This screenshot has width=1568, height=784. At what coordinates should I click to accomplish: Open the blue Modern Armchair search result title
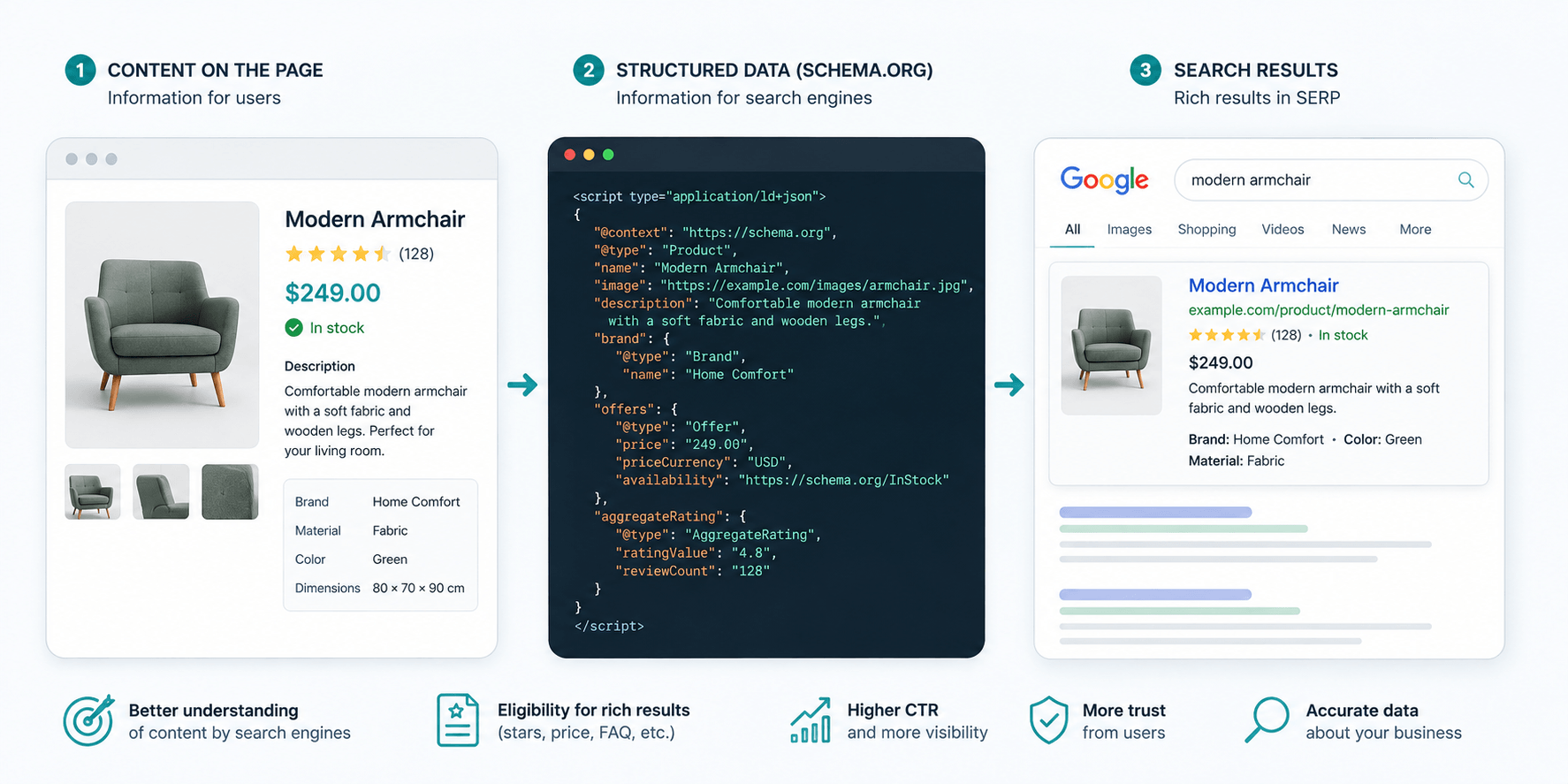click(x=1263, y=285)
